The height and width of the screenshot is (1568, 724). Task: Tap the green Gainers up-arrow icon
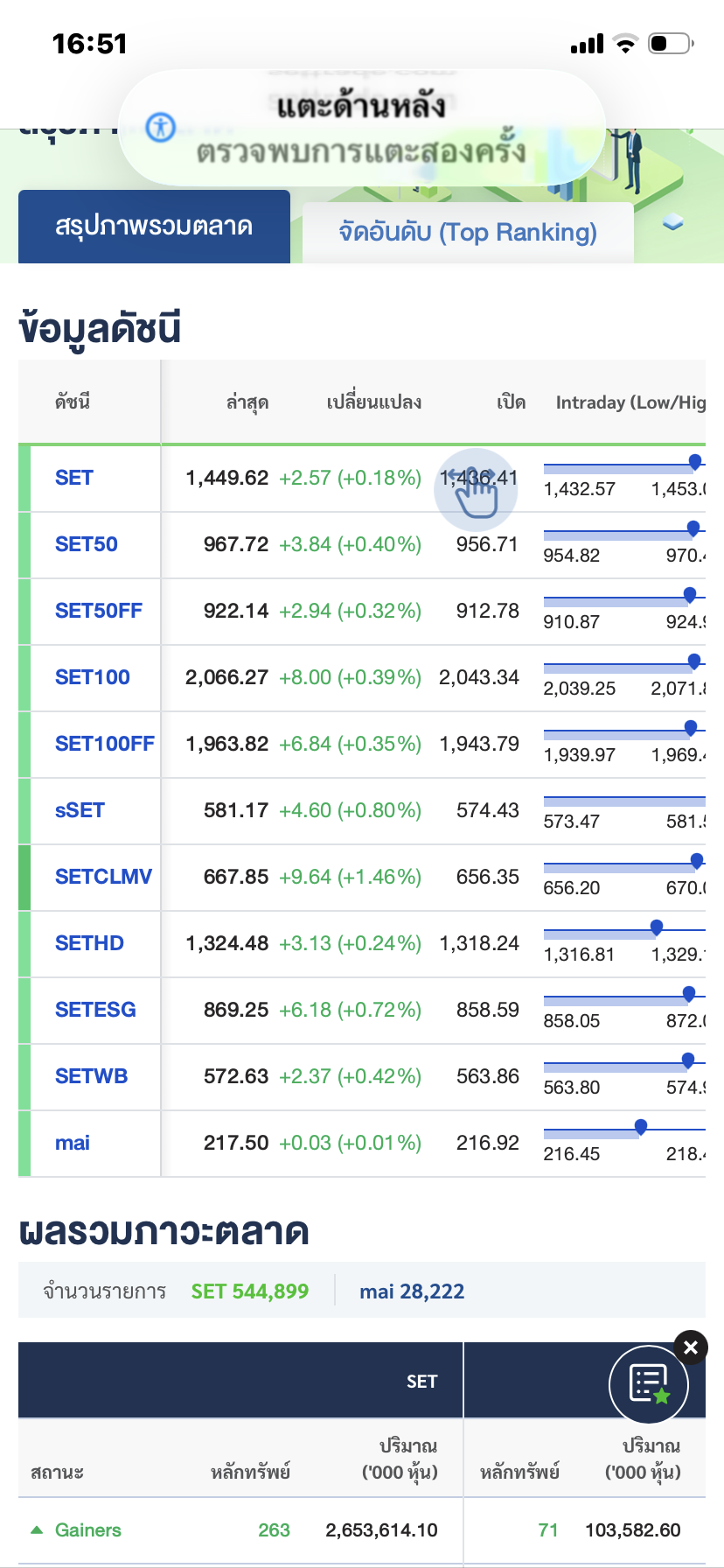tap(37, 1530)
